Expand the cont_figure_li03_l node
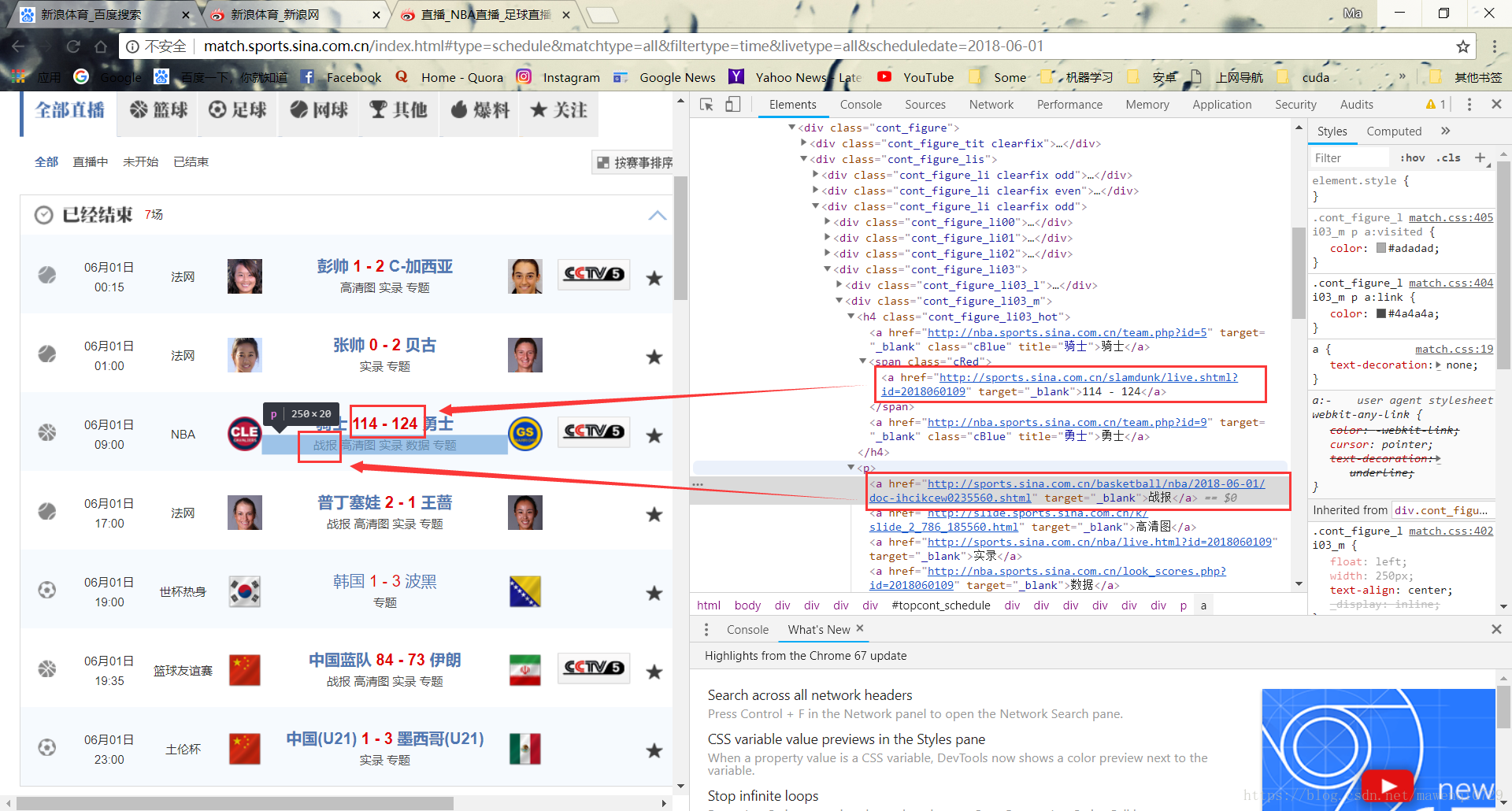This screenshot has width=1512, height=811. coord(839,285)
